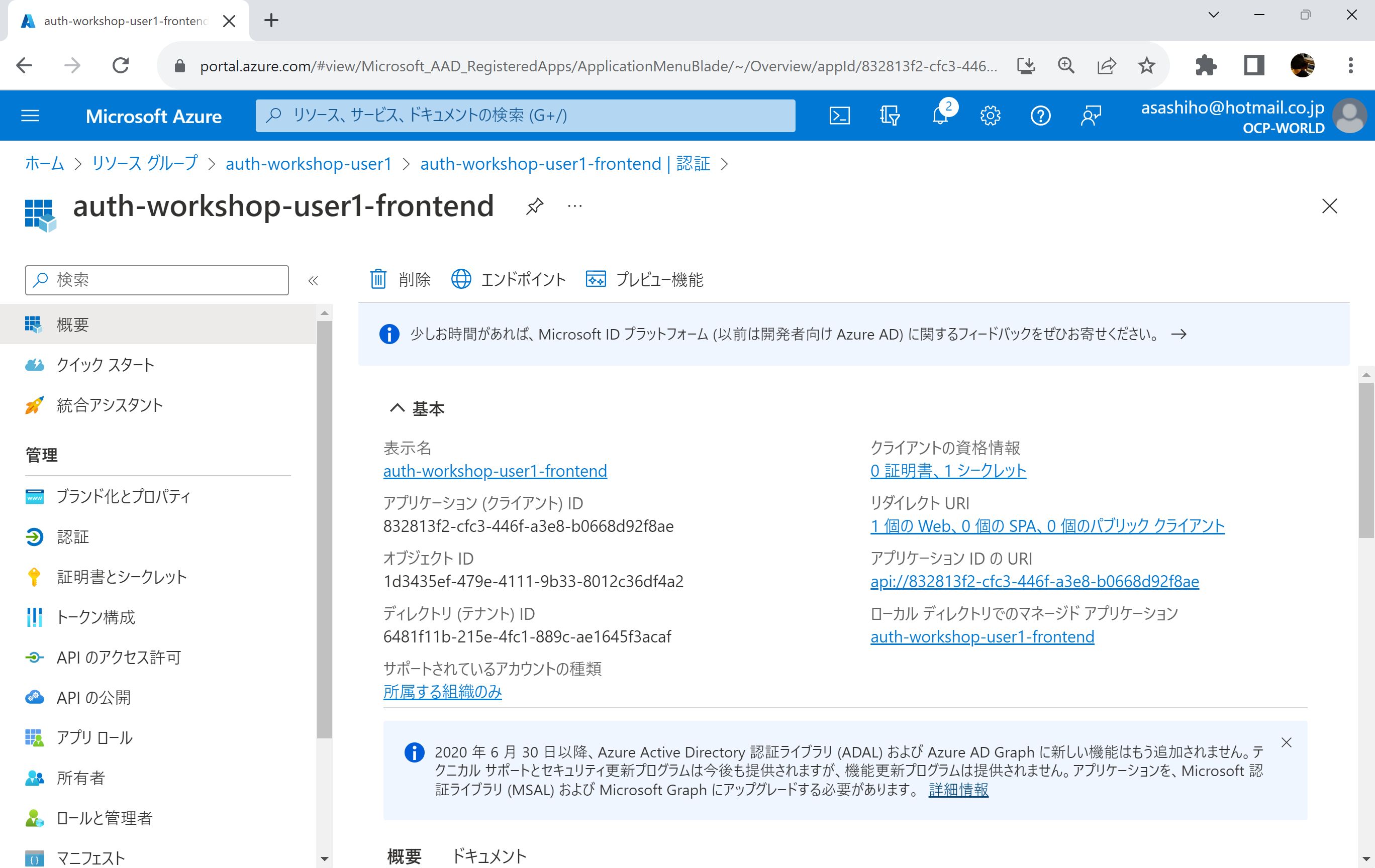Open the 0 証明書、1 シークレット link
Viewport: 1375px width, 868px height.
947,470
